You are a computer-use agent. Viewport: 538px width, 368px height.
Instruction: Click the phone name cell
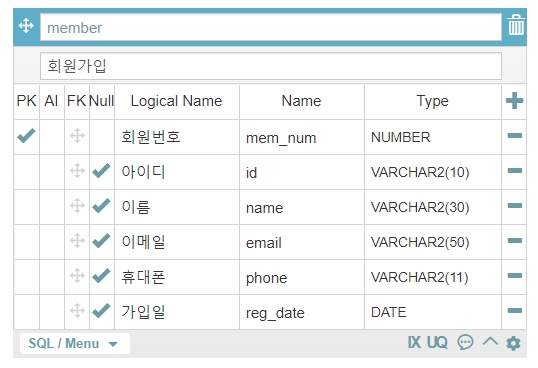(x=302, y=277)
